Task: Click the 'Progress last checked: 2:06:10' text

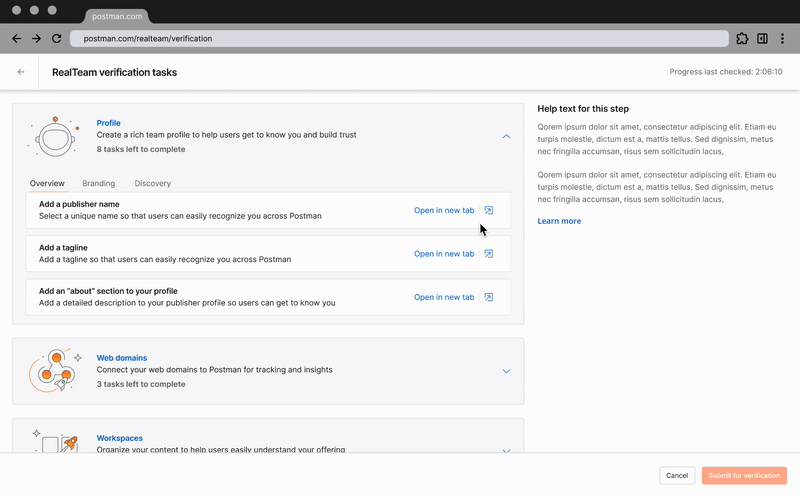Action: [726, 72]
